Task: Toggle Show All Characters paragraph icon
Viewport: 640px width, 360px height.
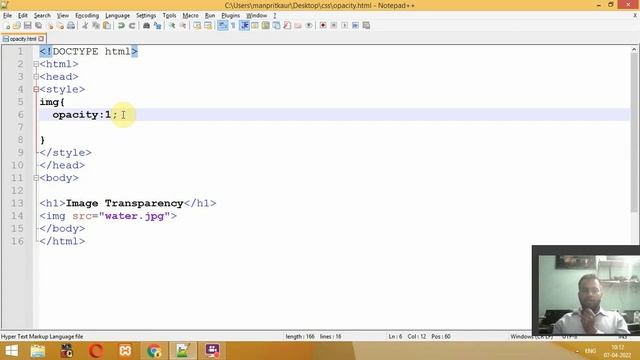Action: coord(233,26)
